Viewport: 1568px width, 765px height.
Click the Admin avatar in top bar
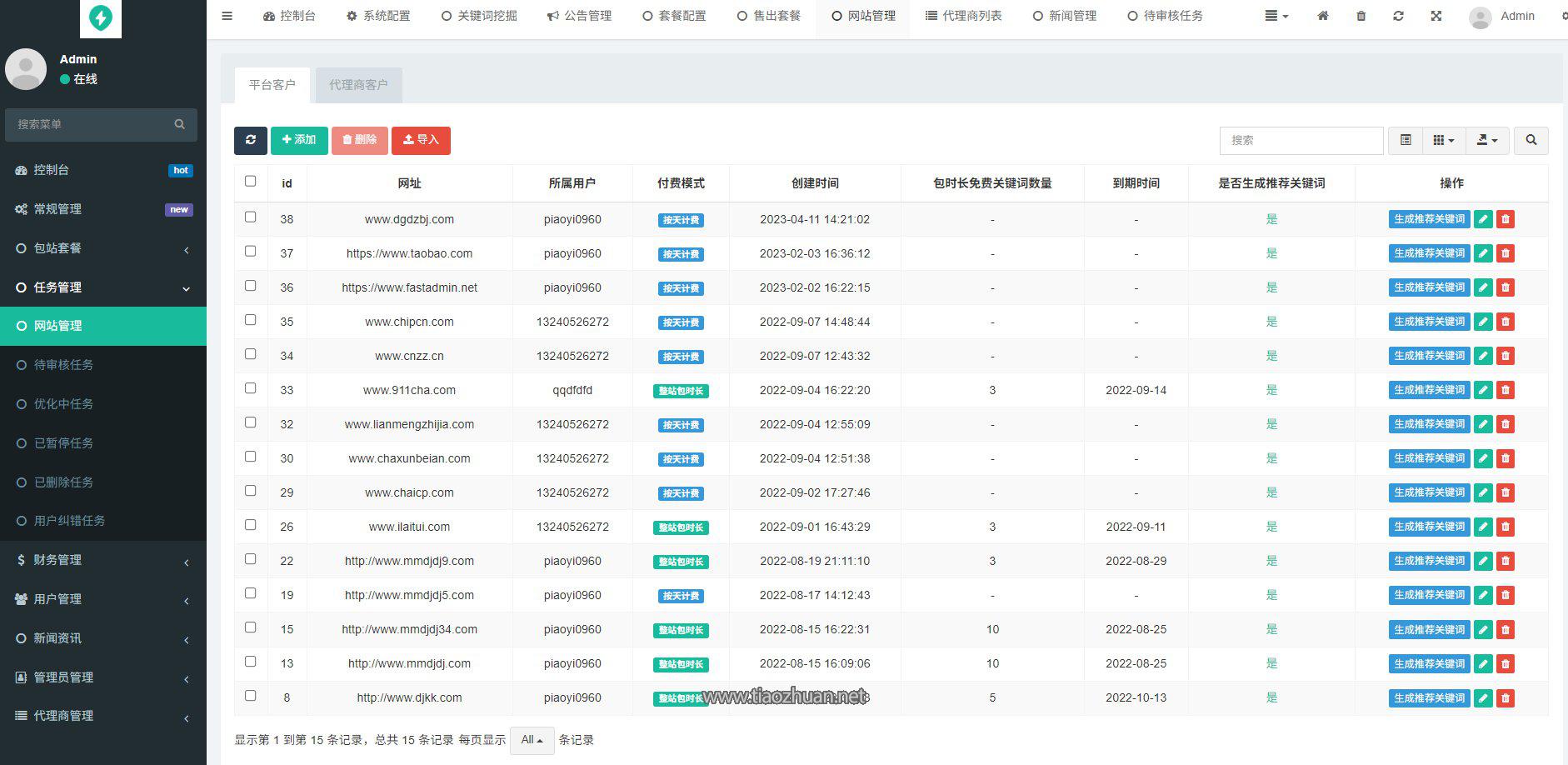(x=1481, y=17)
